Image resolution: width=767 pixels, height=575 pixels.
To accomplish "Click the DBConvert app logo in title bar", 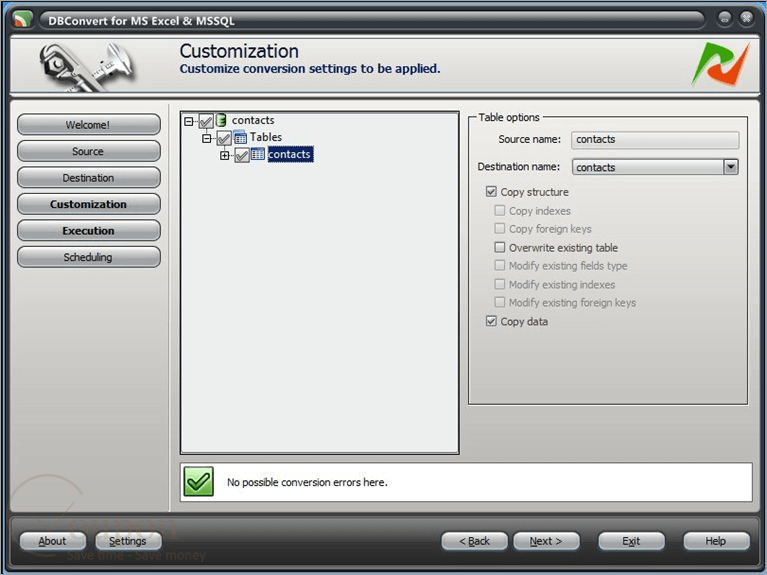I will coord(23,20).
